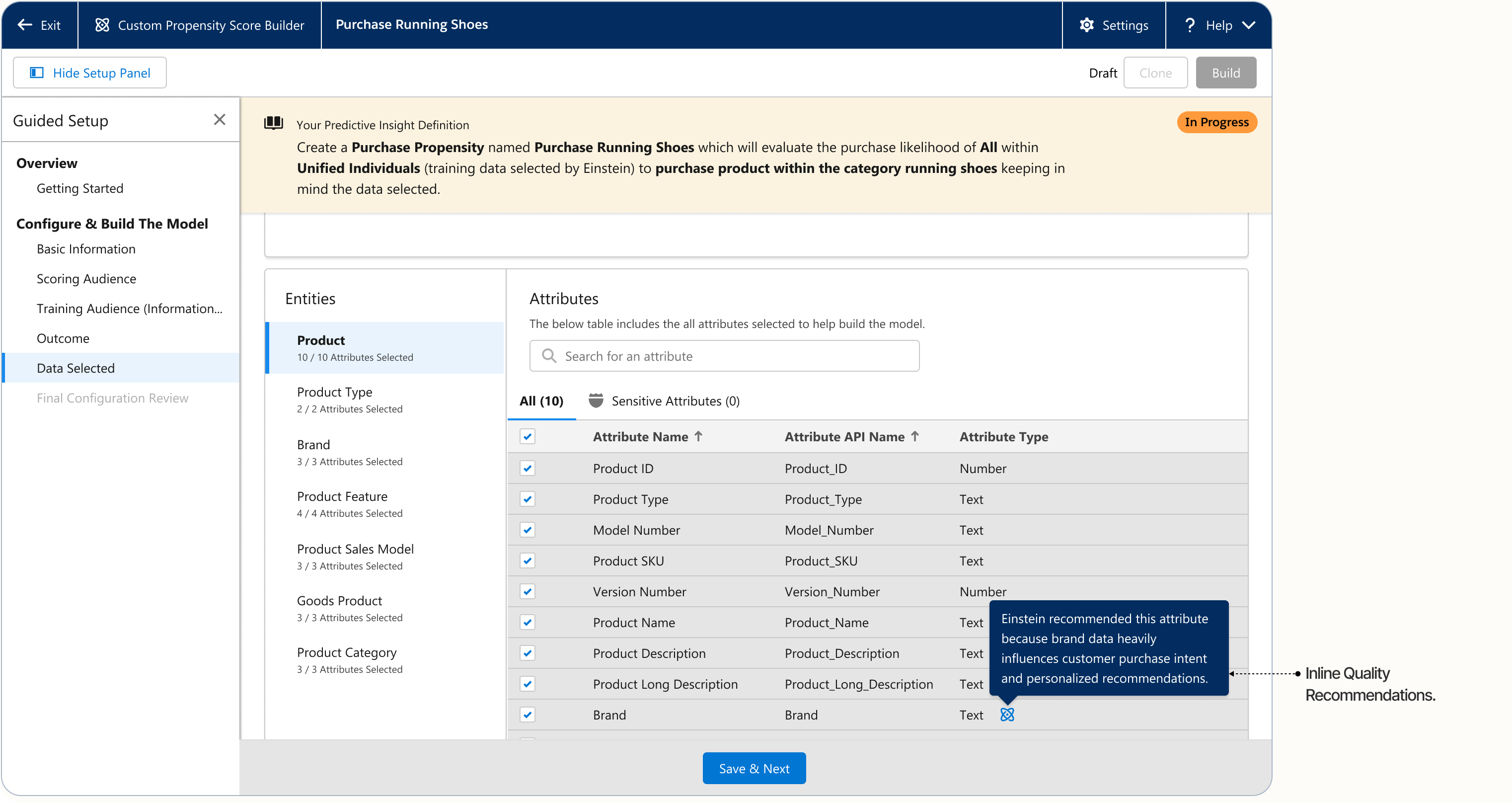Screen dimensions: 1512x802
Task: Uncheck the Product Type row checkbox
Action: coord(527,499)
